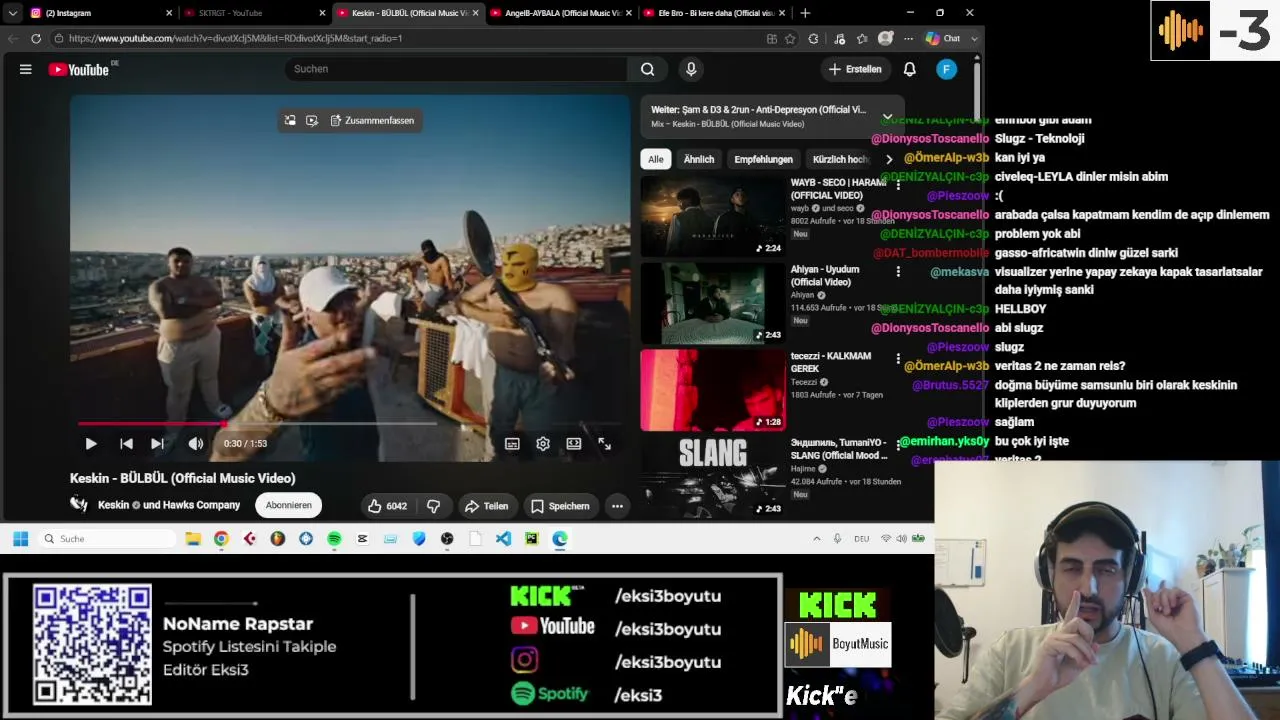Open the Ahiyan - Uyudum video thumbnail
The width and height of the screenshot is (1280, 720).
point(713,303)
